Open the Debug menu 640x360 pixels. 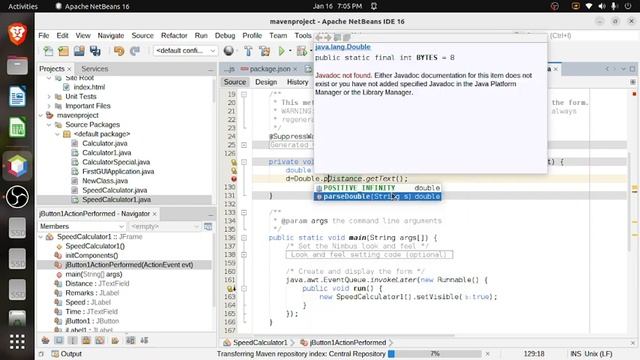click(x=225, y=36)
